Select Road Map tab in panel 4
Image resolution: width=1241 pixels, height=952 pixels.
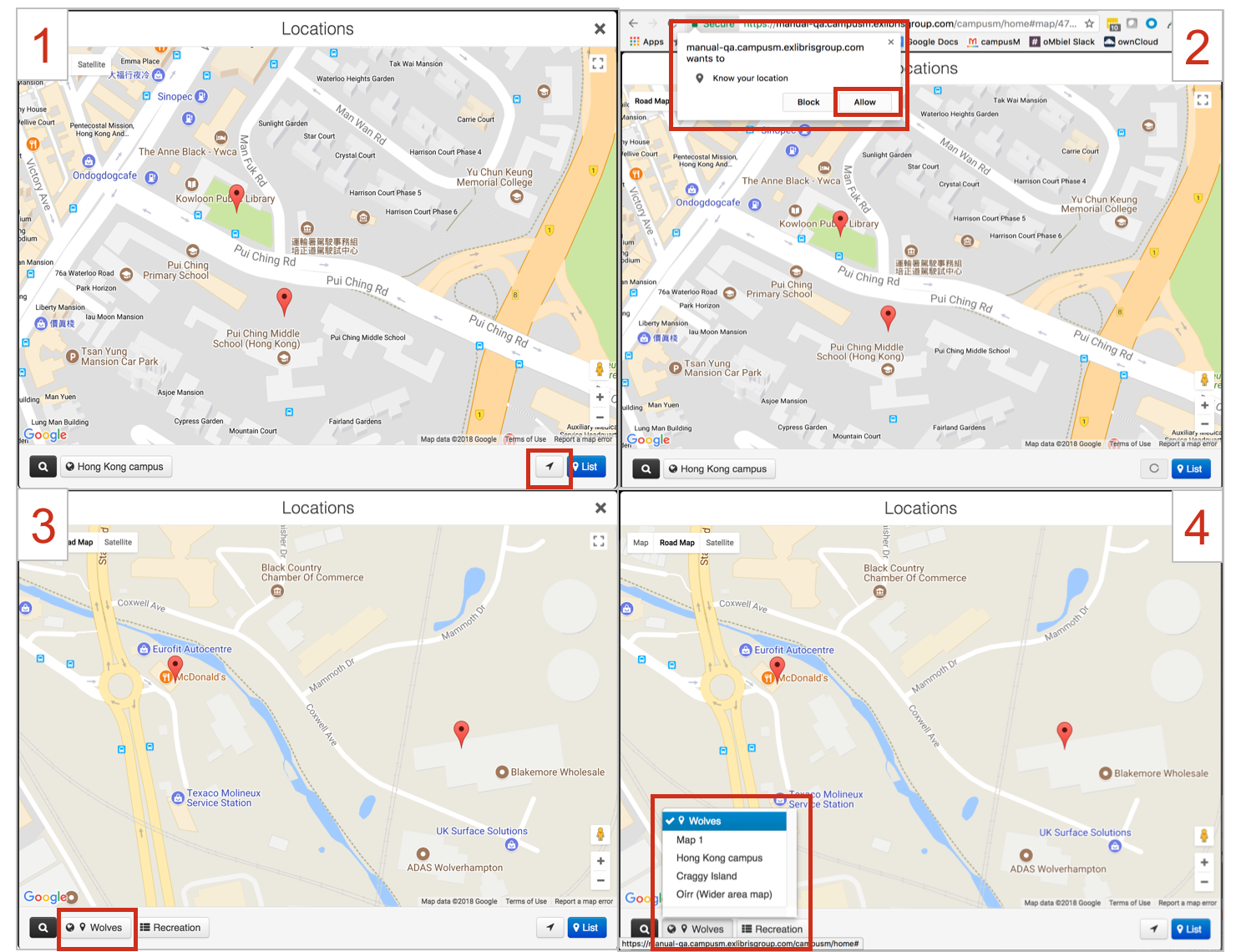click(676, 543)
